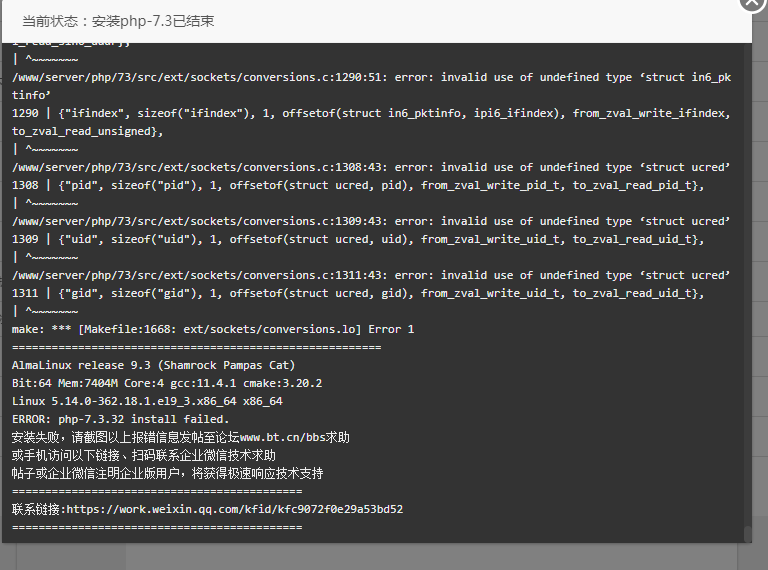Click the 'Bit:64 Mem:7404M Core:4' system info line
This screenshot has width=768, height=570.
[167, 383]
